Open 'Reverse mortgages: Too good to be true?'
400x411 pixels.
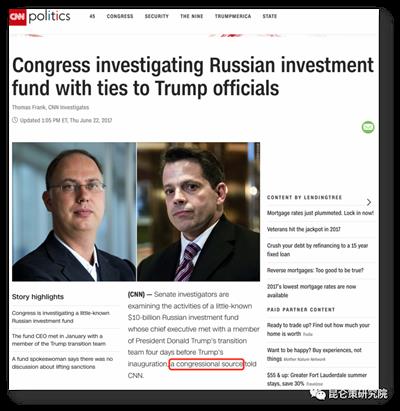click(315, 270)
